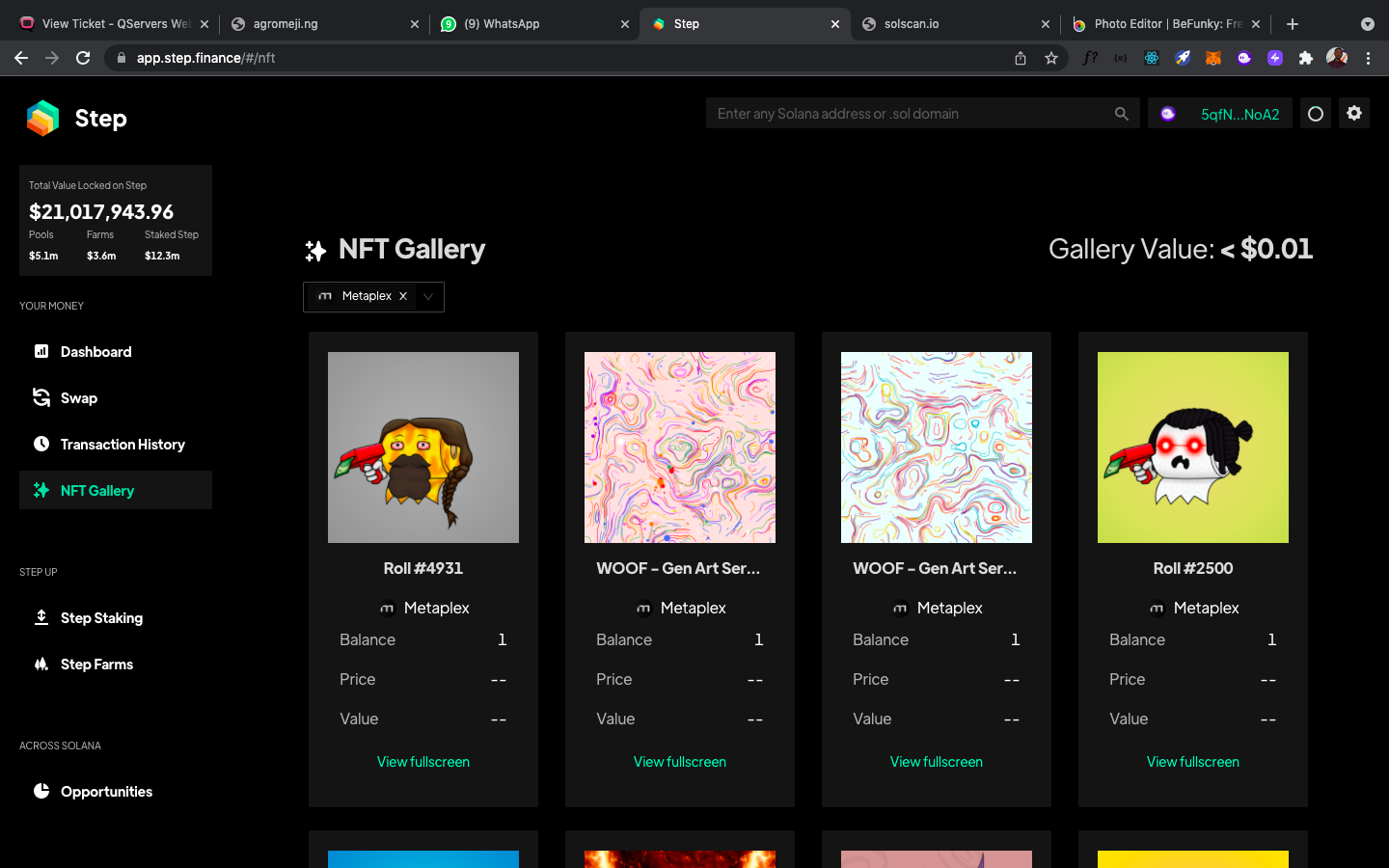Image resolution: width=1389 pixels, height=868 pixels.
Task: Click the Gallery Value amount
Action: click(x=1266, y=249)
